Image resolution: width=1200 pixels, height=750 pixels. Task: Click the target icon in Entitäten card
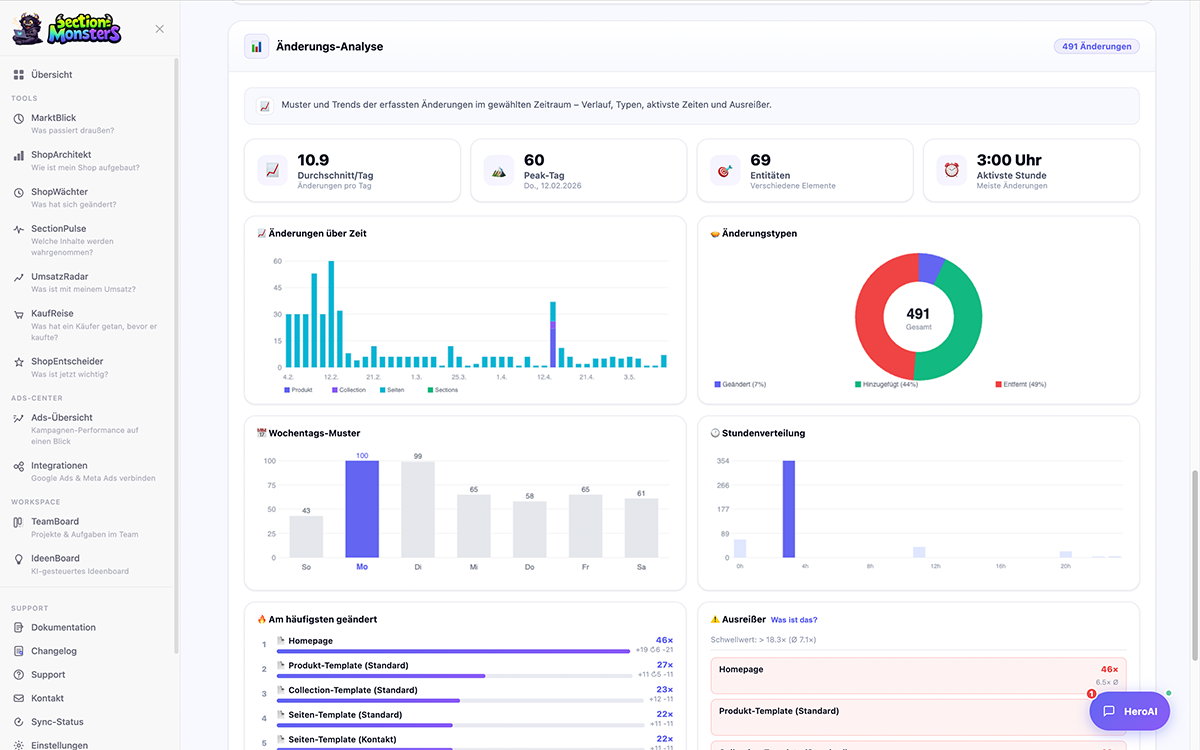(x=724, y=171)
